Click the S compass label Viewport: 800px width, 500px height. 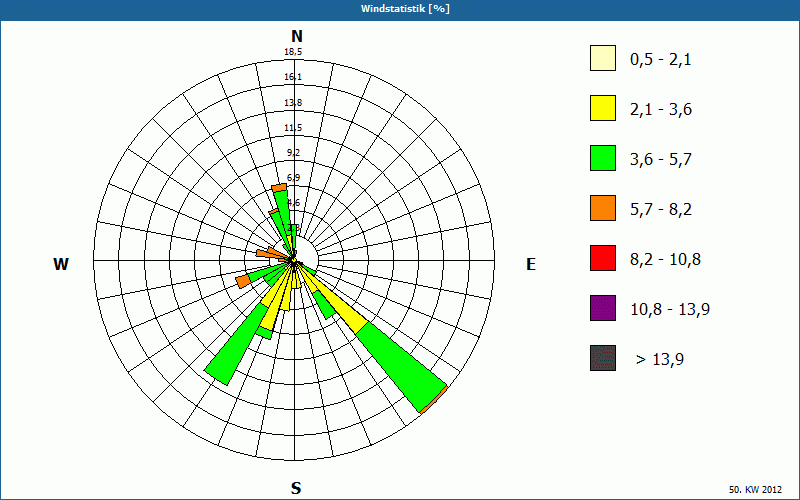(x=296, y=488)
